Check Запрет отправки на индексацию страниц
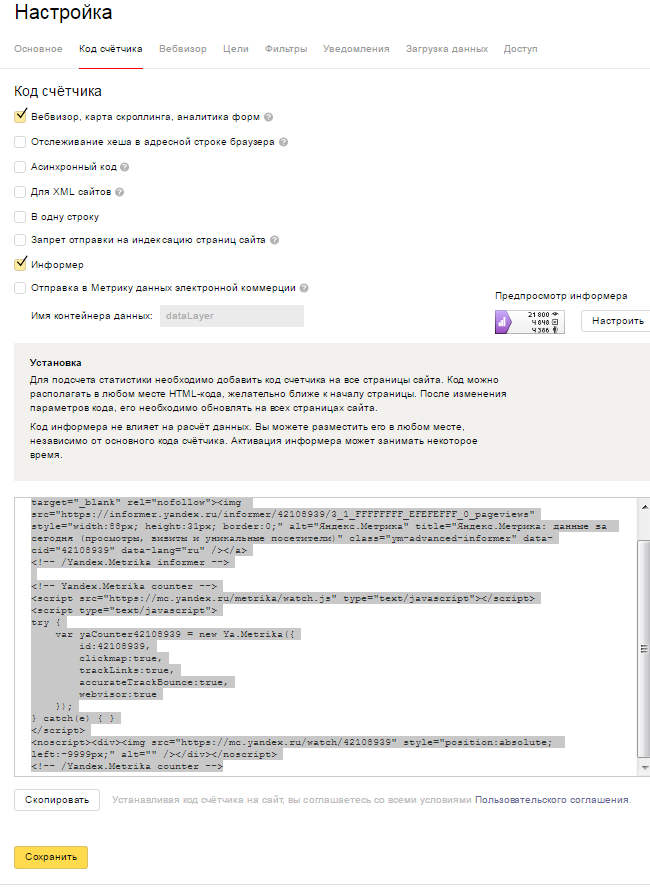The width and height of the screenshot is (650, 888). 20,240
